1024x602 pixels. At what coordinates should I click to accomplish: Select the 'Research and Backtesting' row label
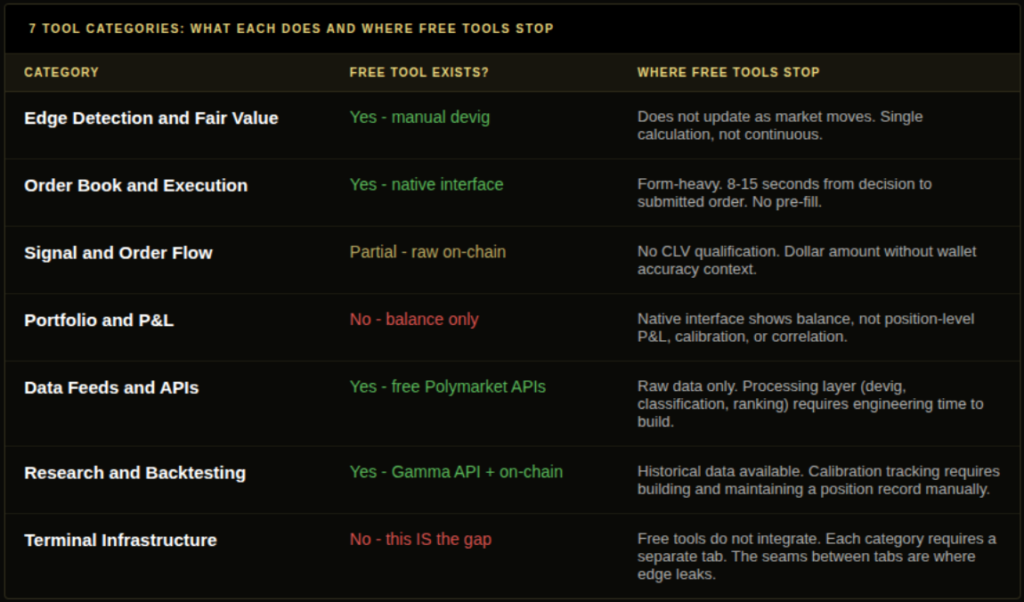click(x=135, y=473)
